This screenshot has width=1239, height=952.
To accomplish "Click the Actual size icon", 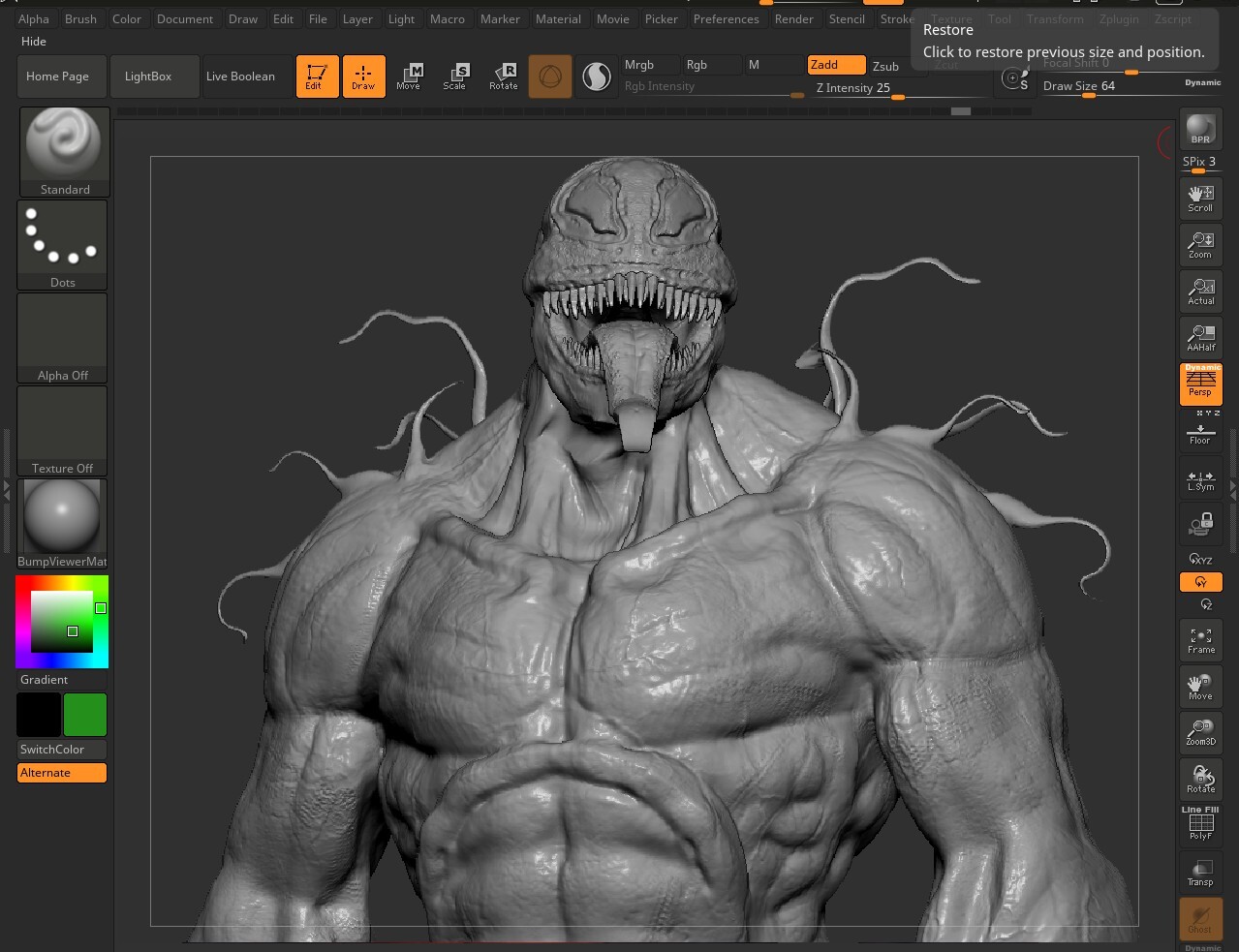I will tap(1200, 291).
